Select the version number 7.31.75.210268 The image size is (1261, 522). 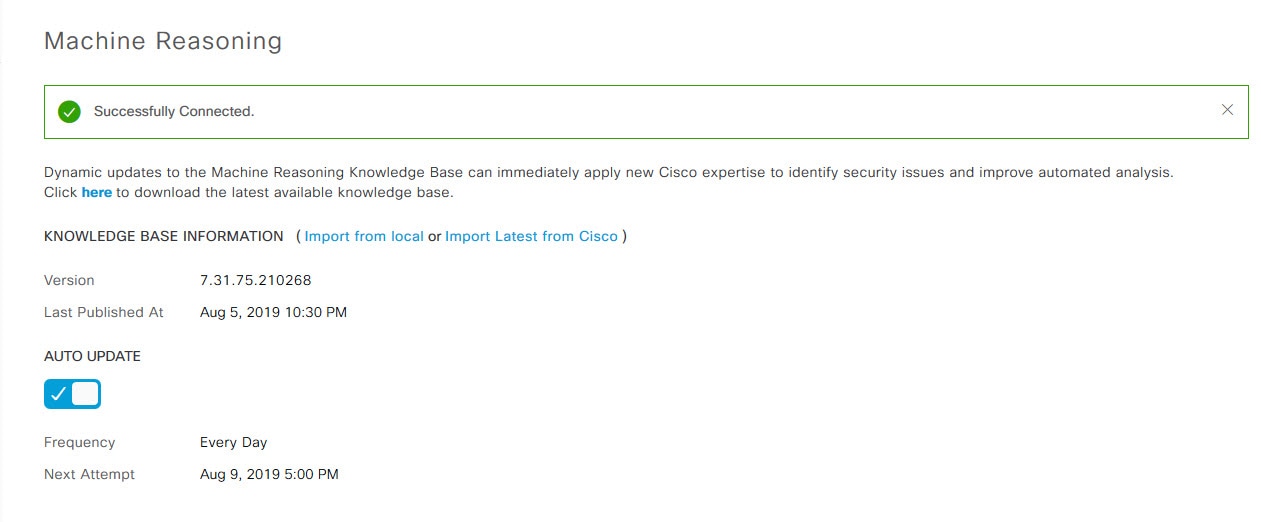pyautogui.click(x=262, y=280)
